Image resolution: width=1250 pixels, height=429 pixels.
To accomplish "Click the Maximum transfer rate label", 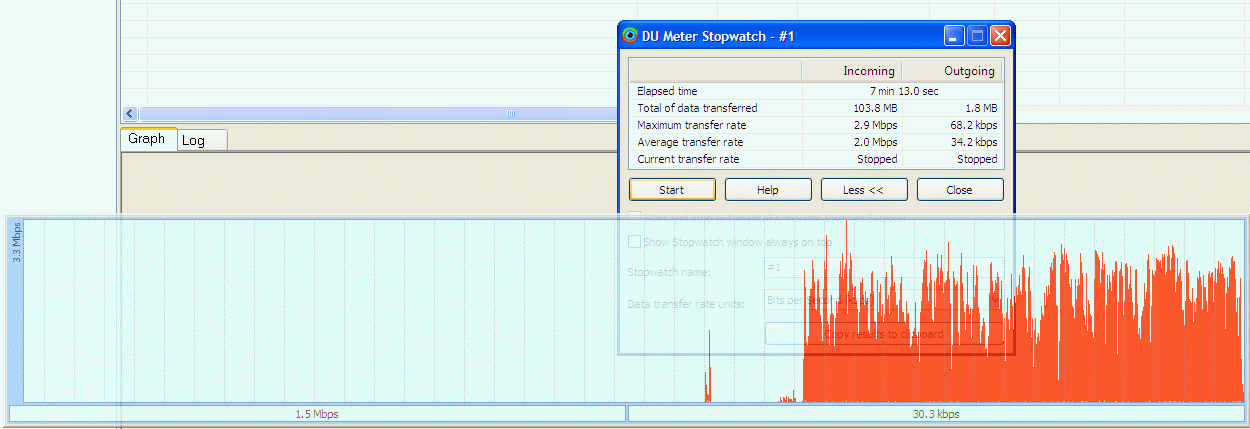I will tap(691, 125).
